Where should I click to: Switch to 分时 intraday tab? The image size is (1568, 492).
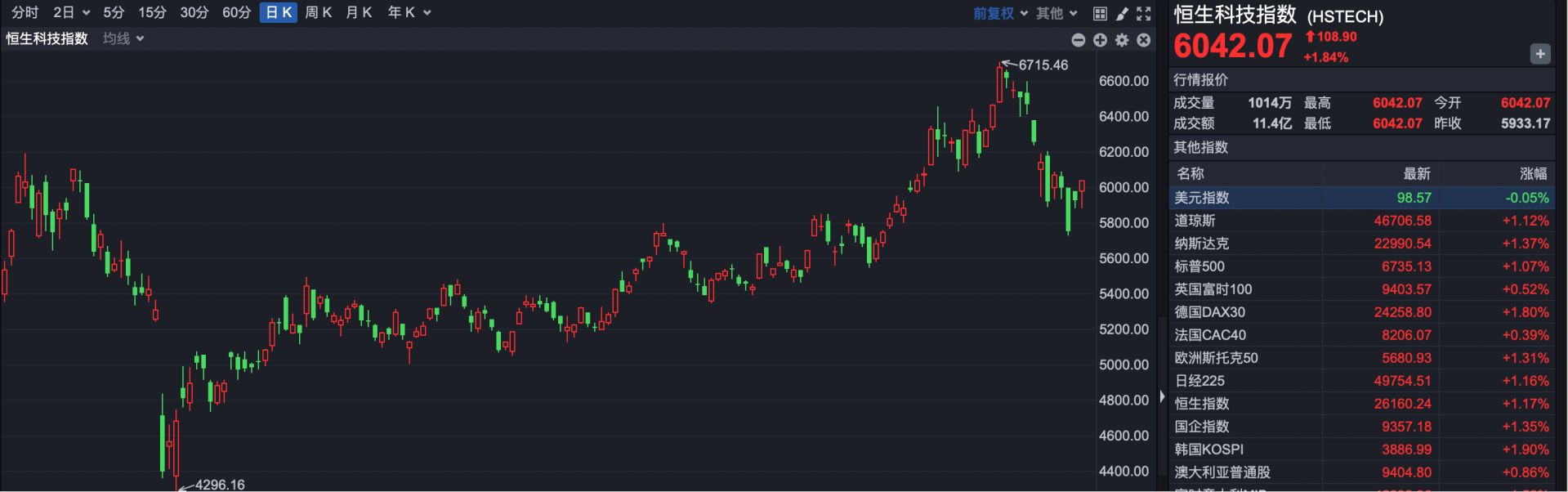(x=25, y=12)
